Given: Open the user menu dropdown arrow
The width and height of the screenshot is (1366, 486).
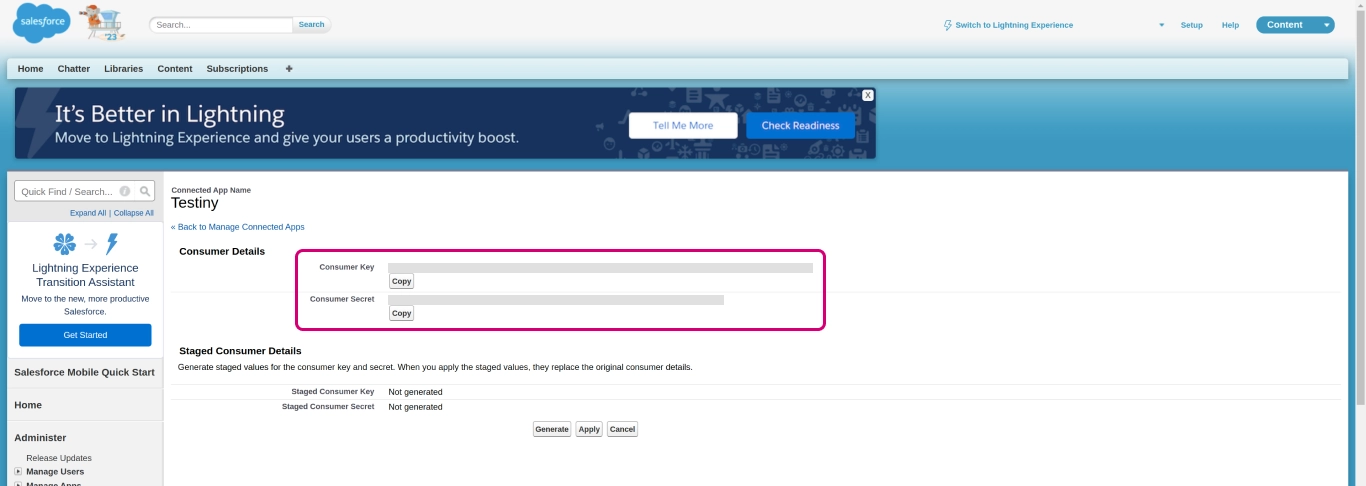Looking at the screenshot, I should pyautogui.click(x=1161, y=25).
